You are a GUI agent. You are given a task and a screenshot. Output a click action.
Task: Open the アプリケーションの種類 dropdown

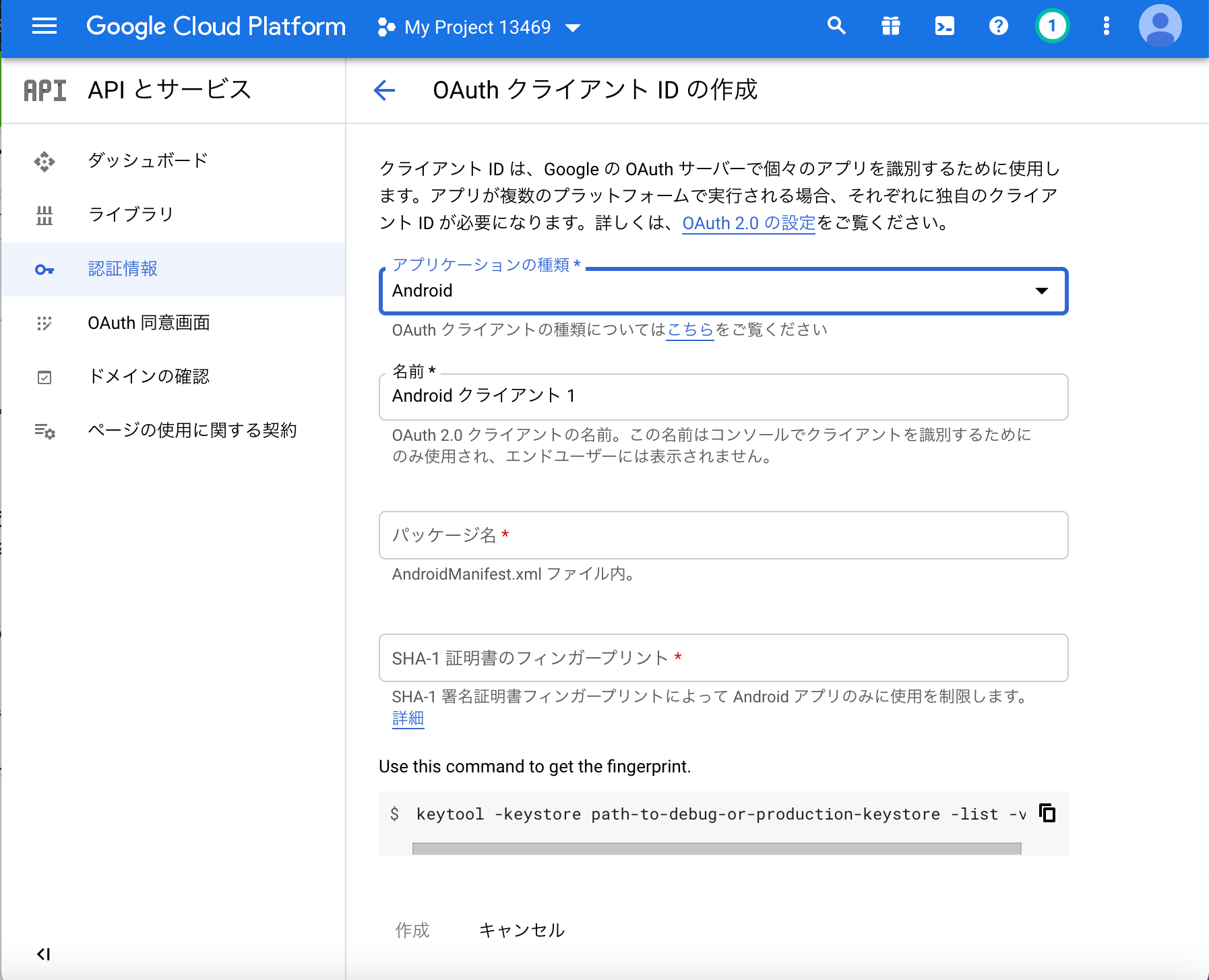point(1042,290)
